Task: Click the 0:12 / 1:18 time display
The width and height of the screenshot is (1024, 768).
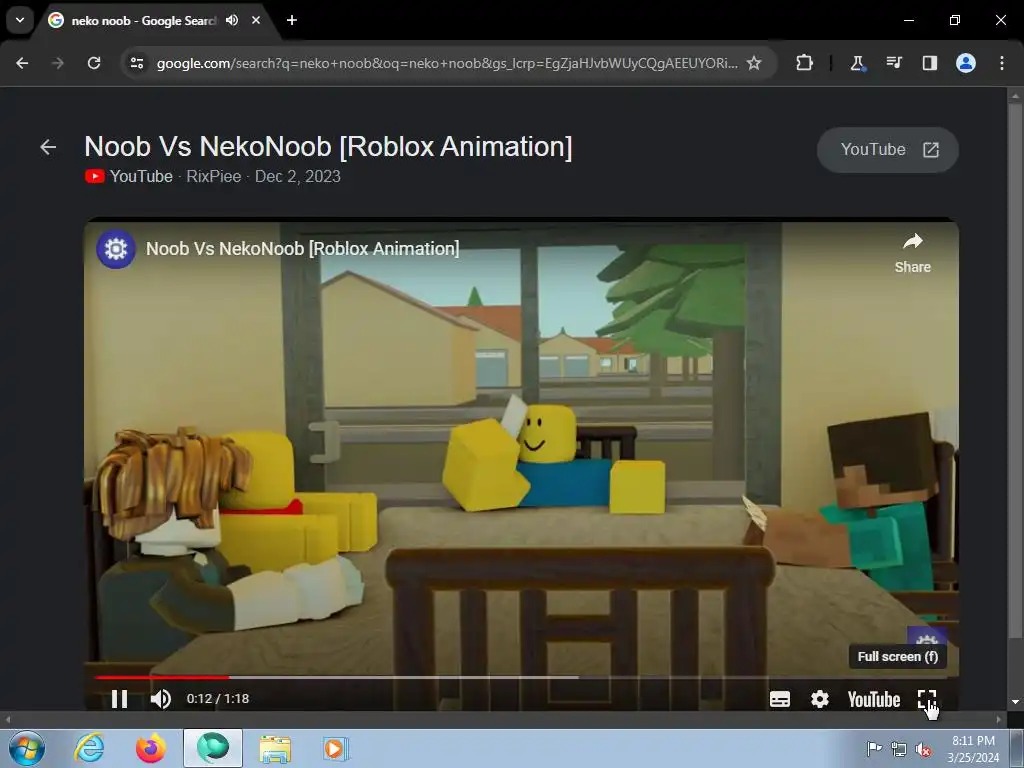Action: tap(217, 699)
